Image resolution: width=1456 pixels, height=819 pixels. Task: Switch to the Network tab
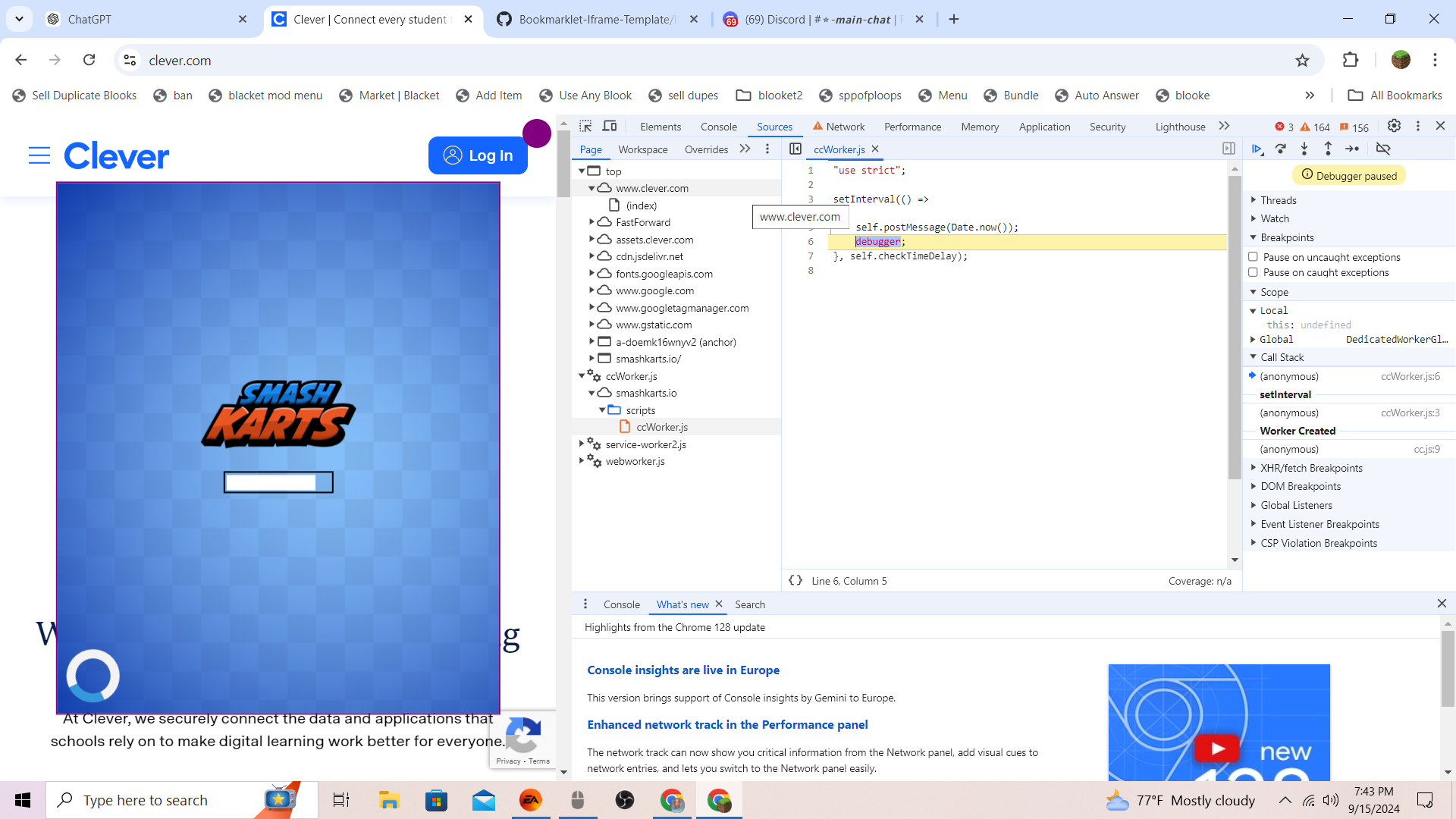coord(845,127)
